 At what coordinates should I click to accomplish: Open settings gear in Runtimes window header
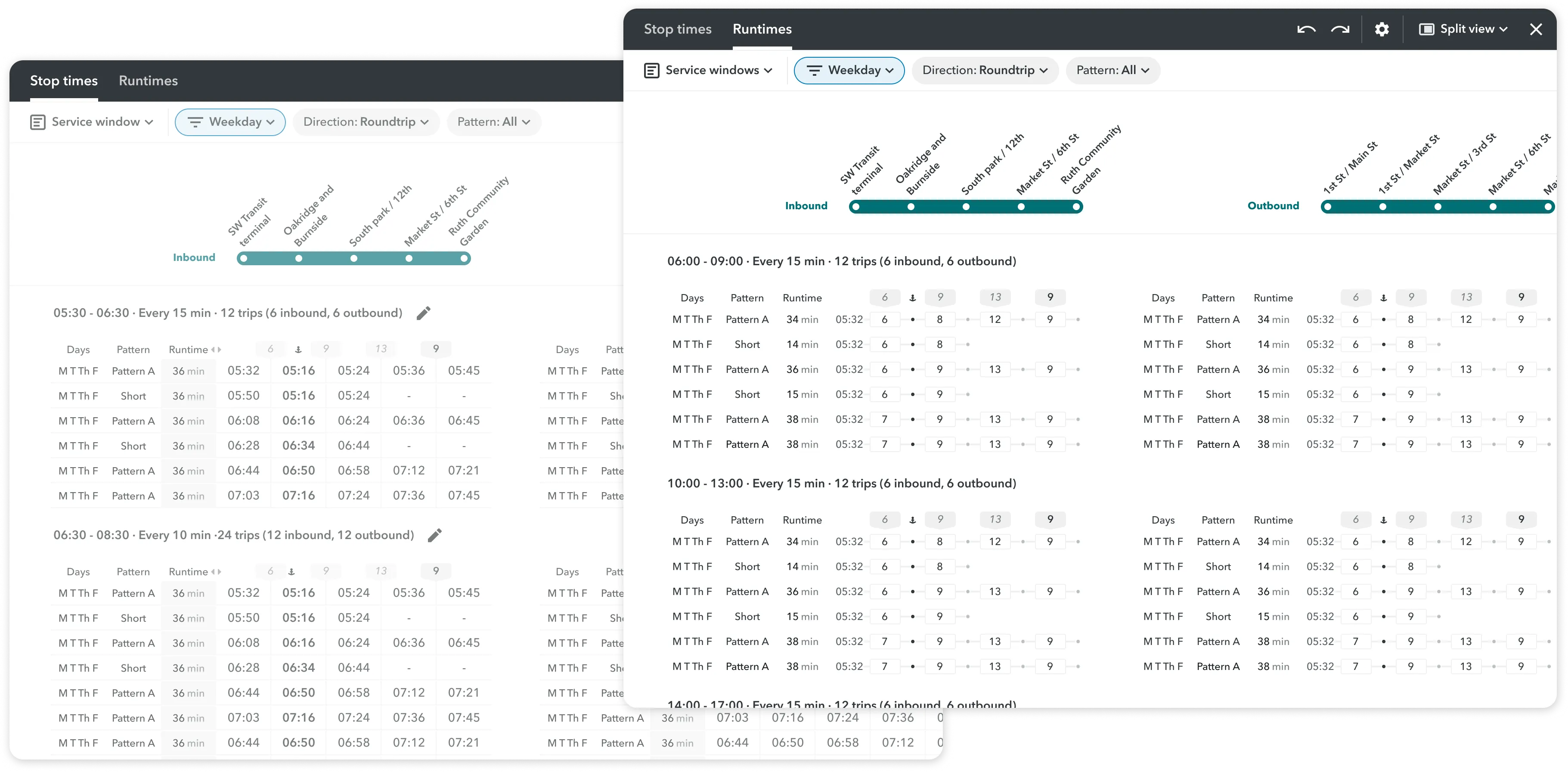[1382, 29]
